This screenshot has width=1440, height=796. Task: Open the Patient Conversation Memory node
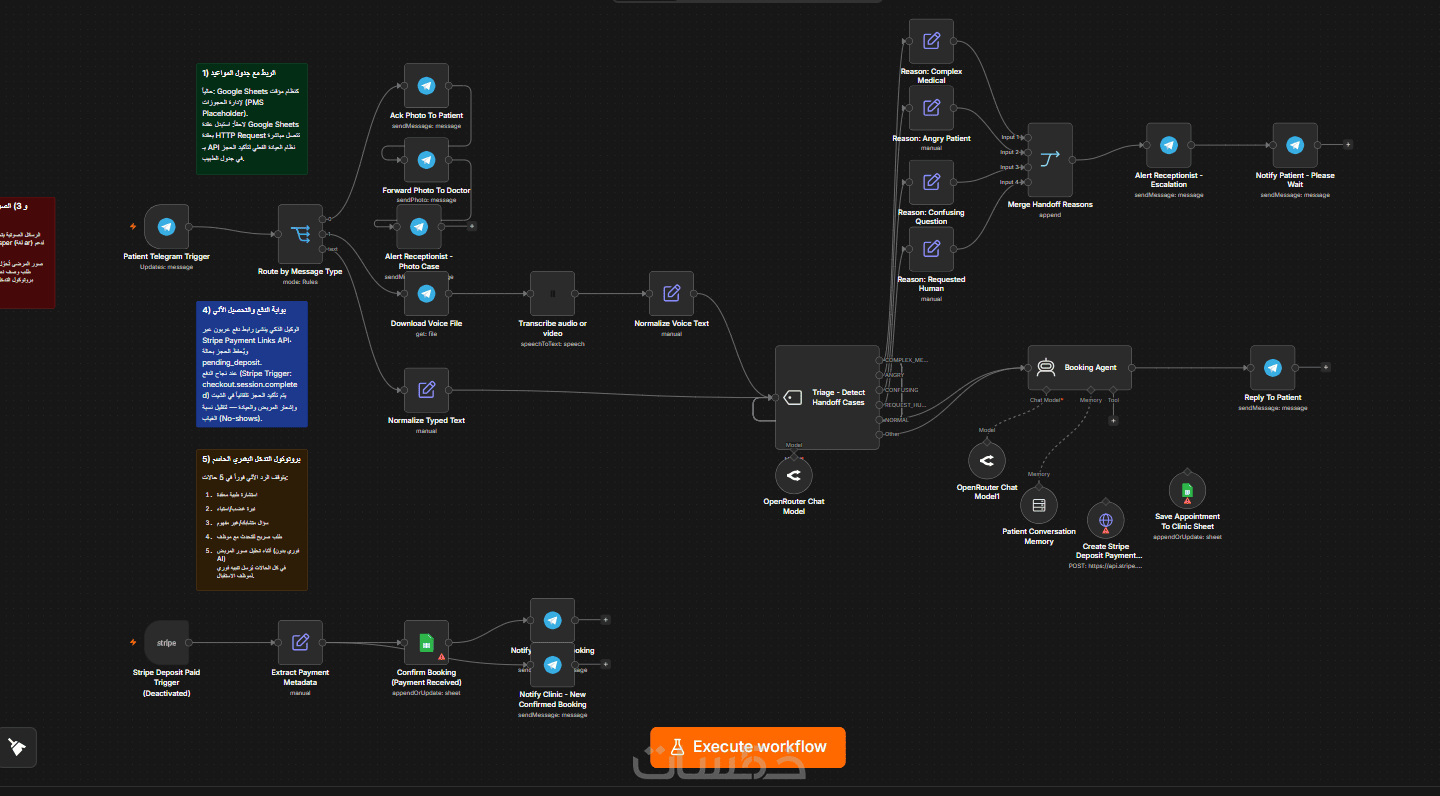(x=1039, y=505)
